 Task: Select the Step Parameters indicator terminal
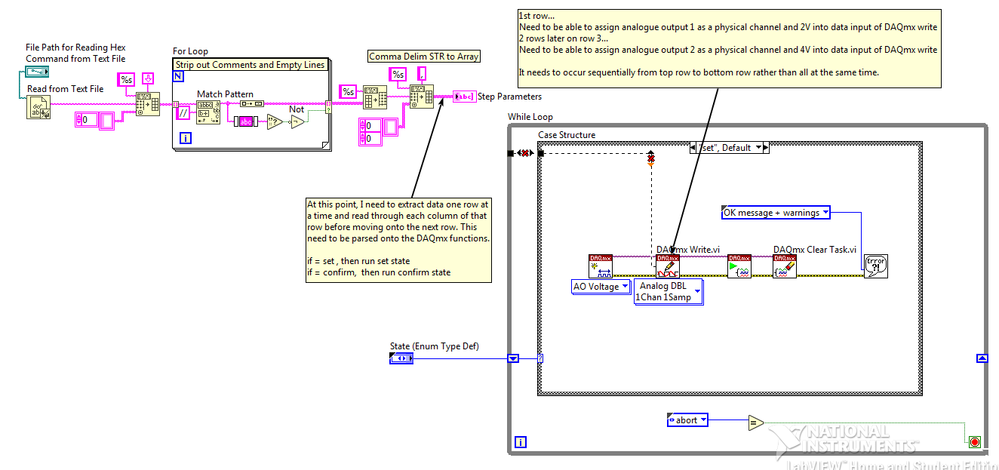(463, 97)
